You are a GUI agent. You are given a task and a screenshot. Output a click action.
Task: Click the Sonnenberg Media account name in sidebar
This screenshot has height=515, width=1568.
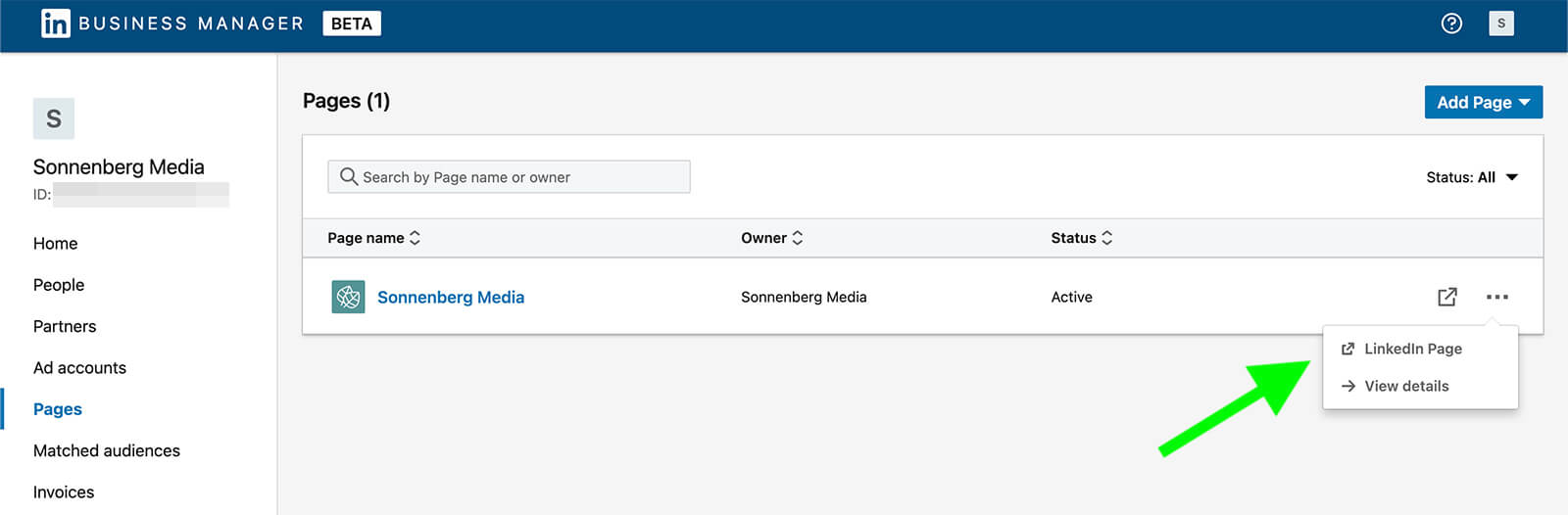(x=119, y=166)
